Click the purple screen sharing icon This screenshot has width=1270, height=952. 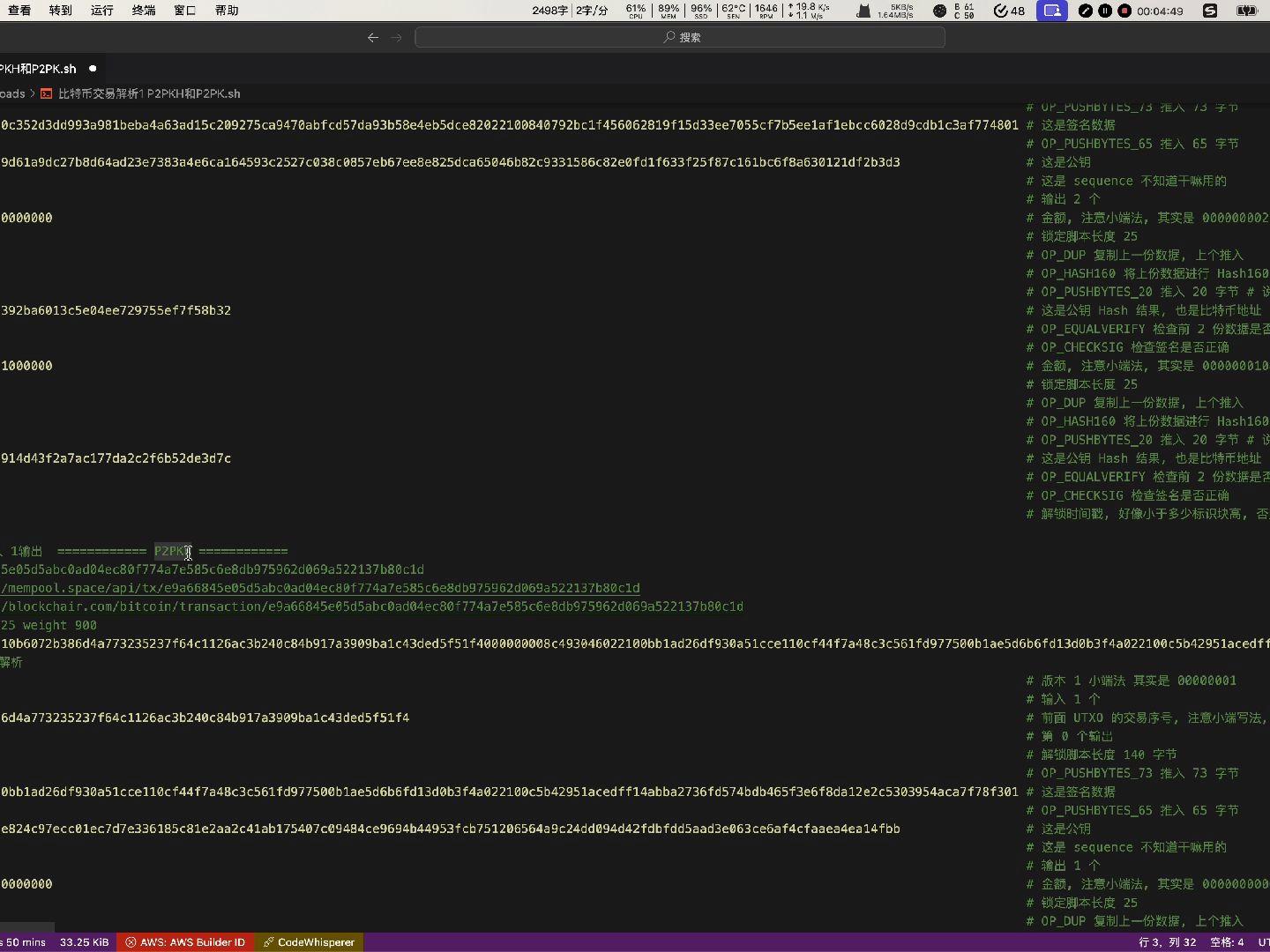point(1052,11)
